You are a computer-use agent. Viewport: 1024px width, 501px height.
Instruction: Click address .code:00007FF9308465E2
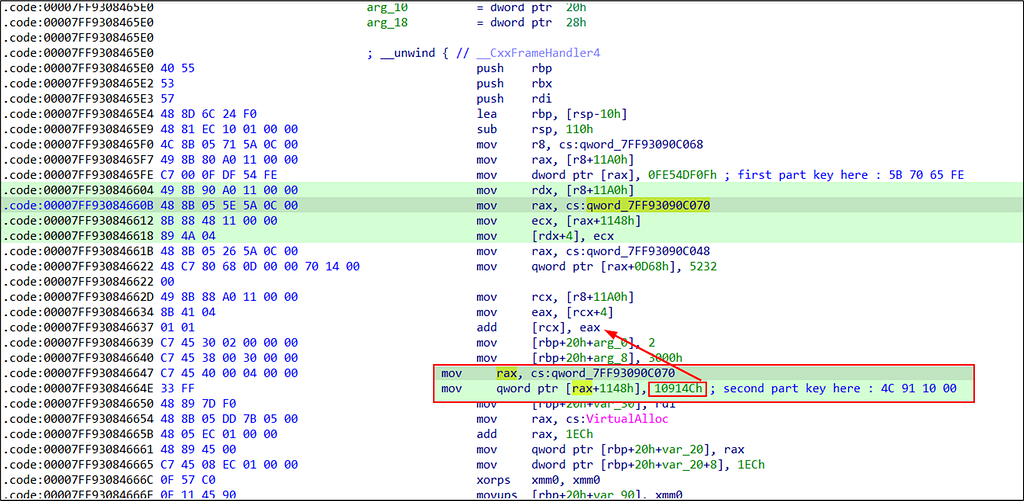(78, 84)
